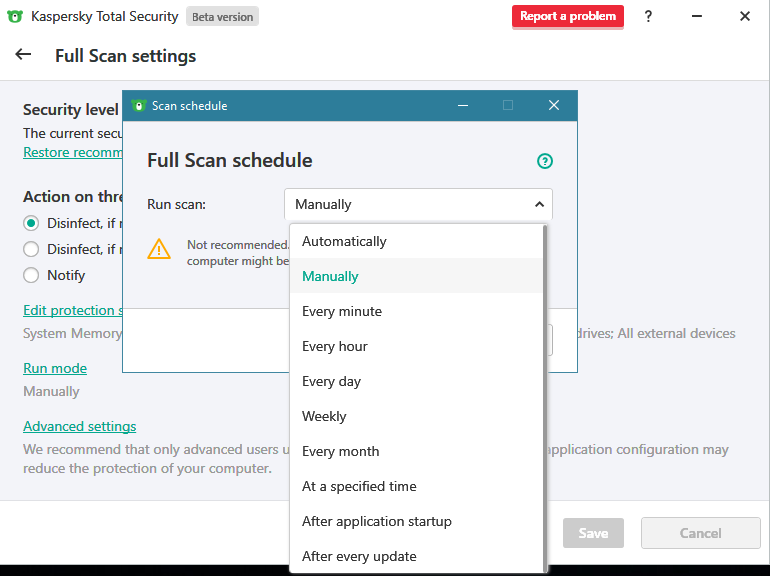The width and height of the screenshot is (770, 576).
Task: Click the Full Scan schedule heading
Action: 229,161
